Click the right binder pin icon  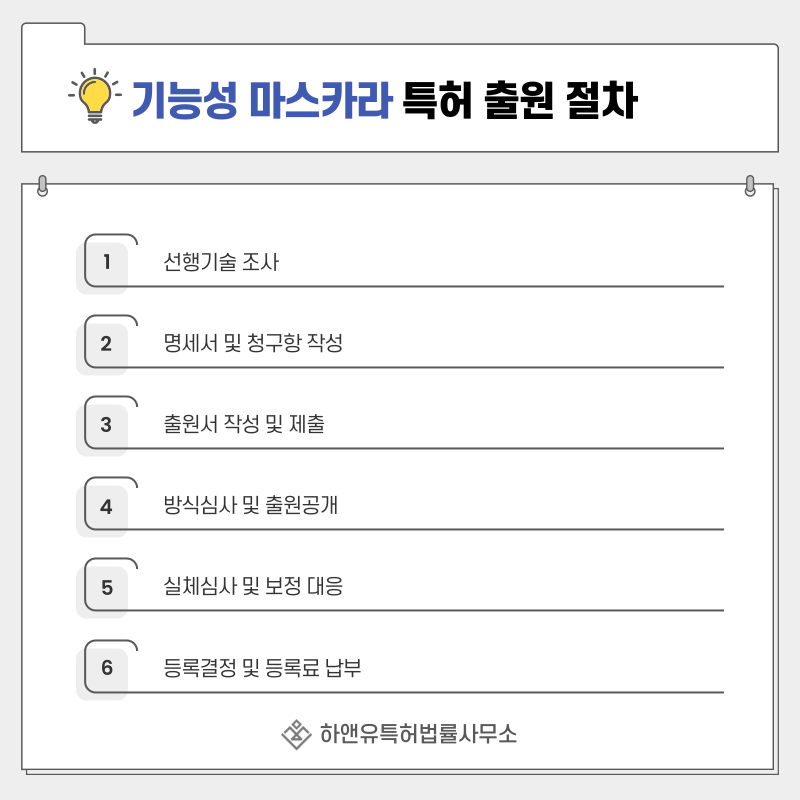coord(750,186)
